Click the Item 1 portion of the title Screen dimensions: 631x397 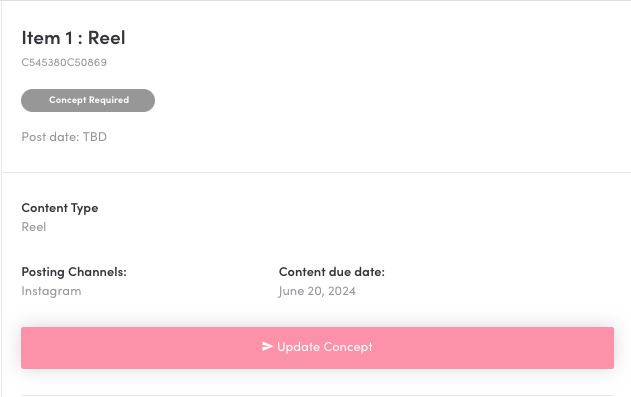pos(47,38)
